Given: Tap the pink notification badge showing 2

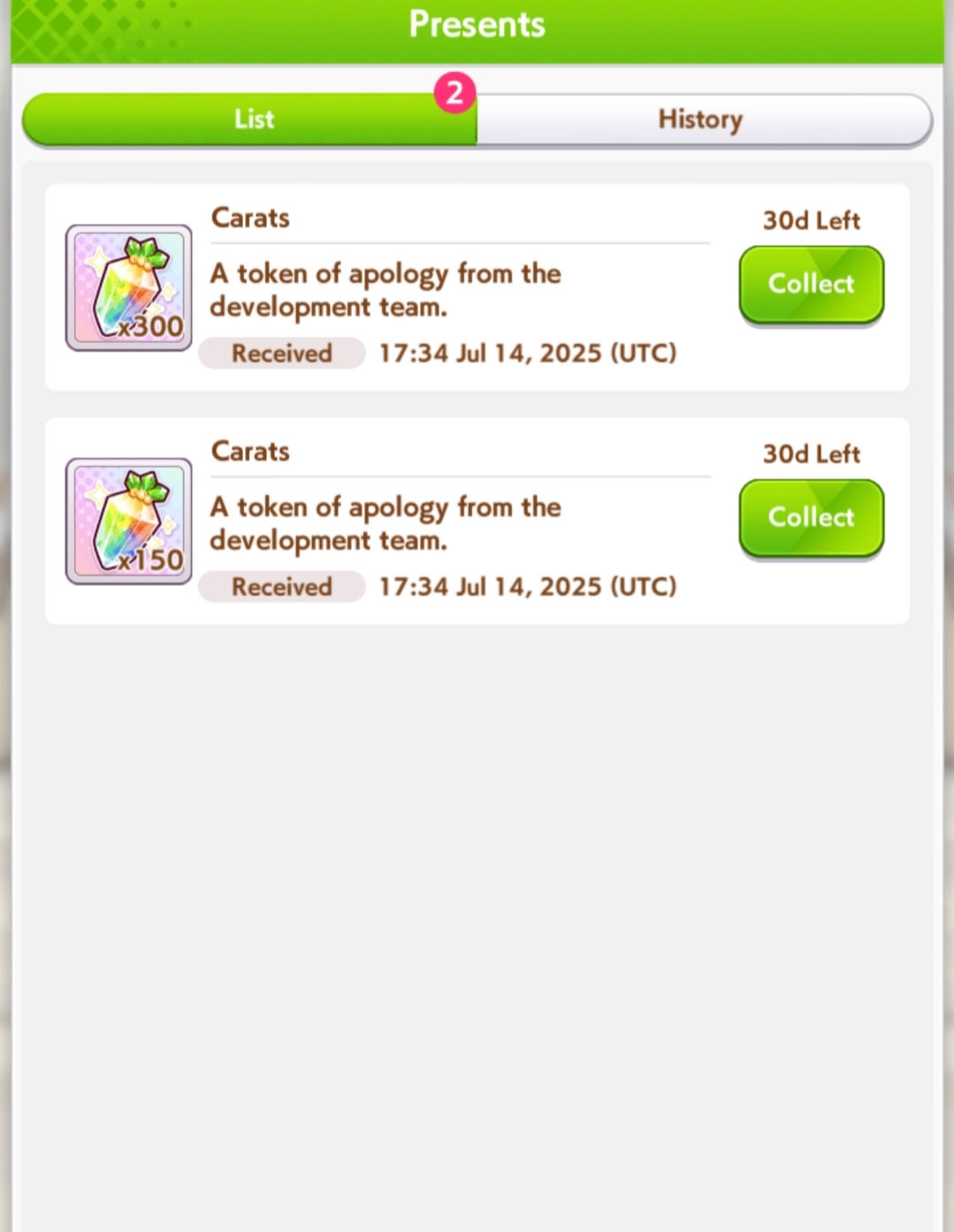Looking at the screenshot, I should 454,93.
